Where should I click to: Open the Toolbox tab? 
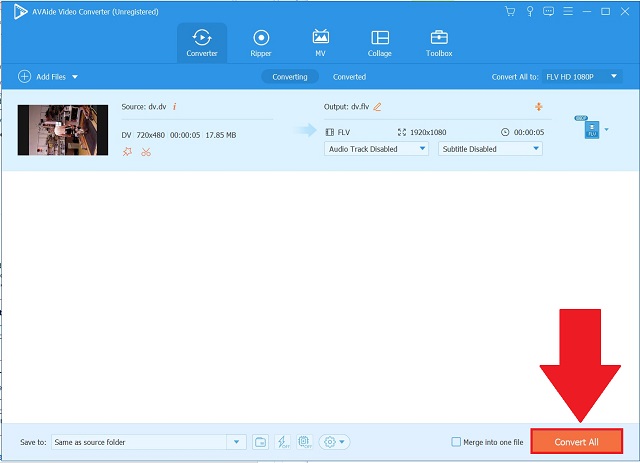(439, 43)
